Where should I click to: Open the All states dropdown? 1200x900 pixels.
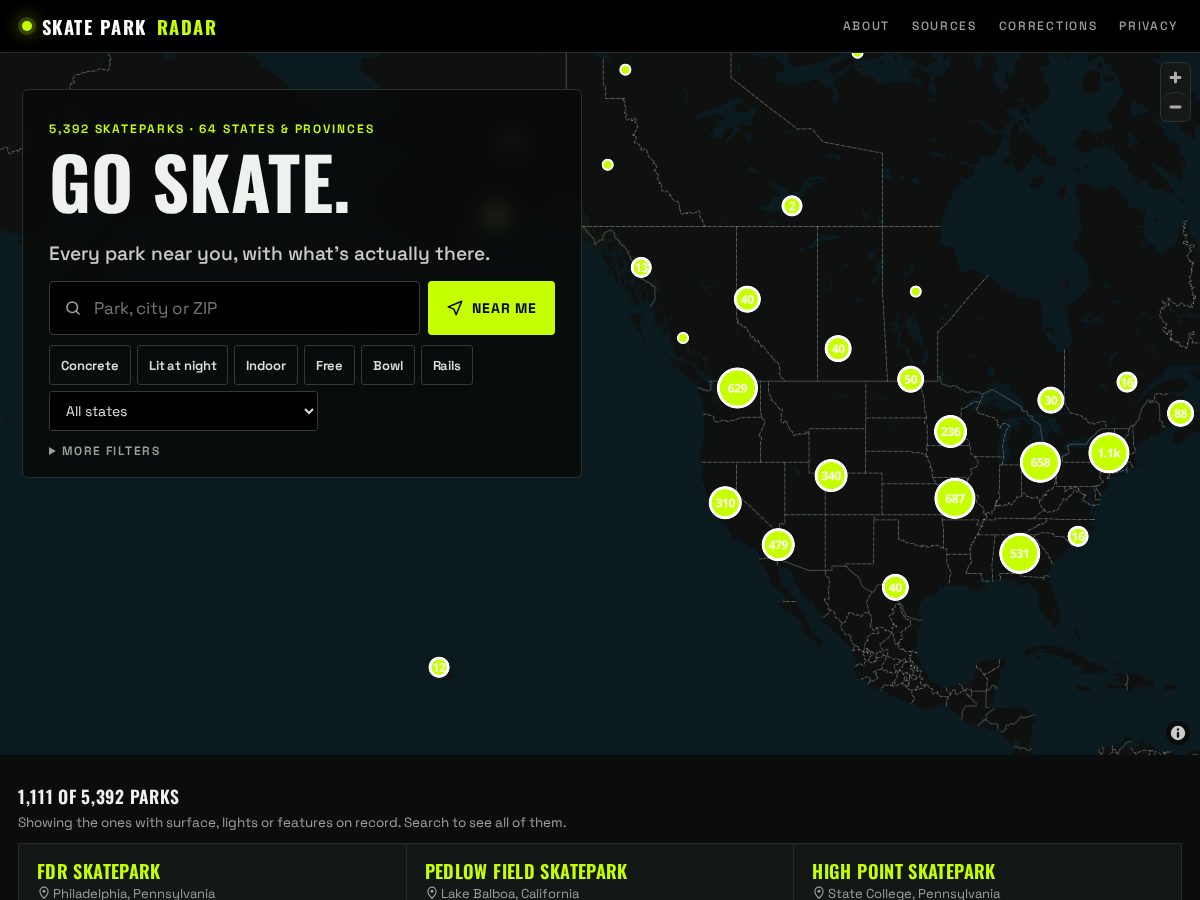pyautogui.click(x=183, y=411)
